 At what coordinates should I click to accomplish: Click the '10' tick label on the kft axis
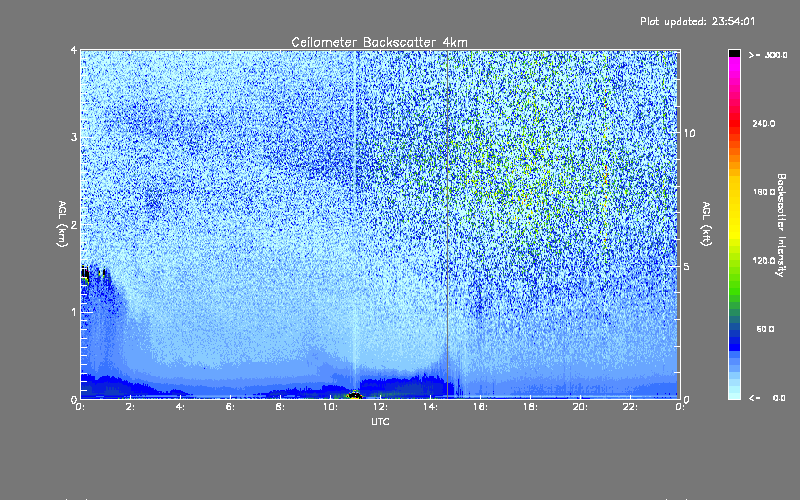(x=689, y=133)
